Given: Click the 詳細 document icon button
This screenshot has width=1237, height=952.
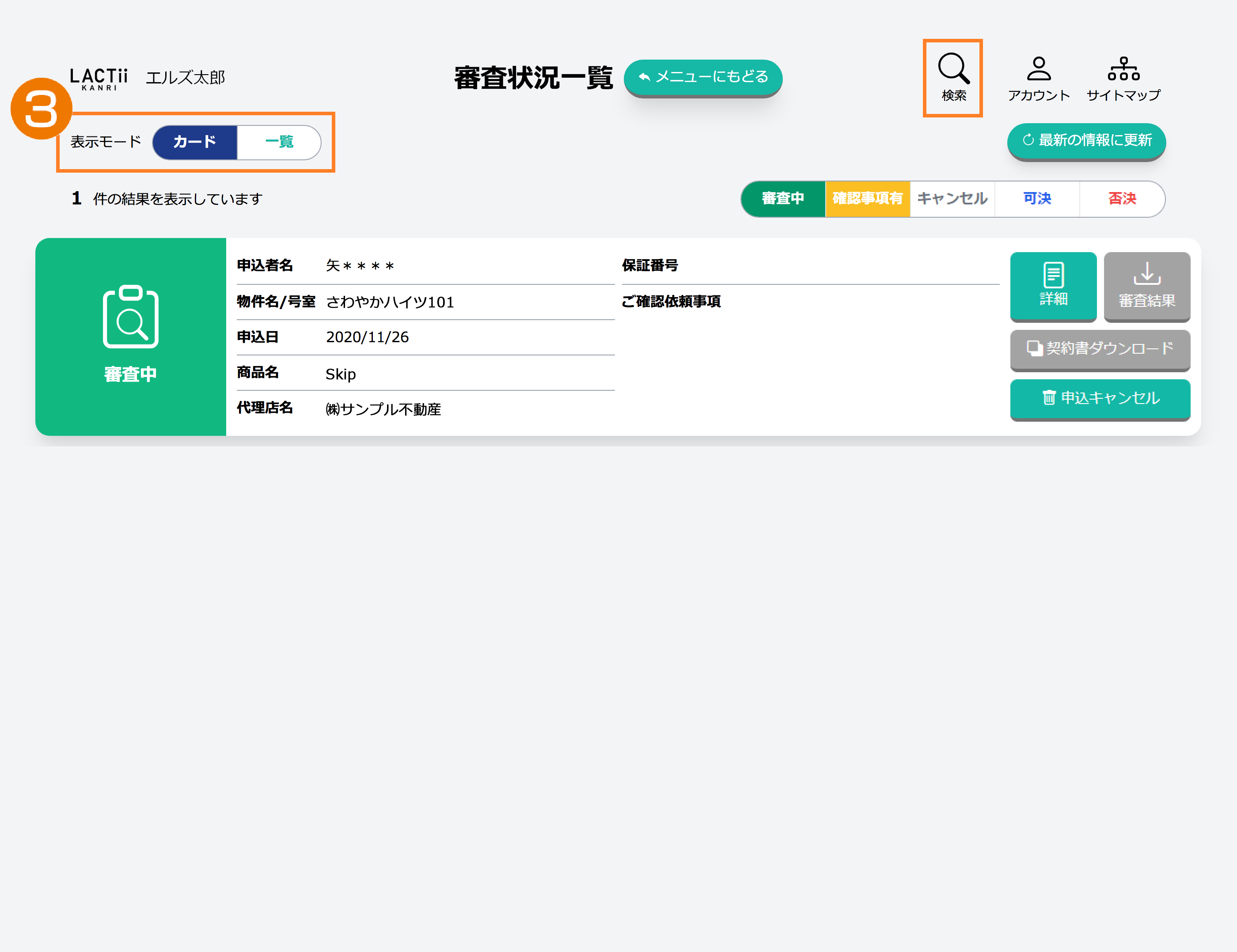Looking at the screenshot, I should point(1053,285).
